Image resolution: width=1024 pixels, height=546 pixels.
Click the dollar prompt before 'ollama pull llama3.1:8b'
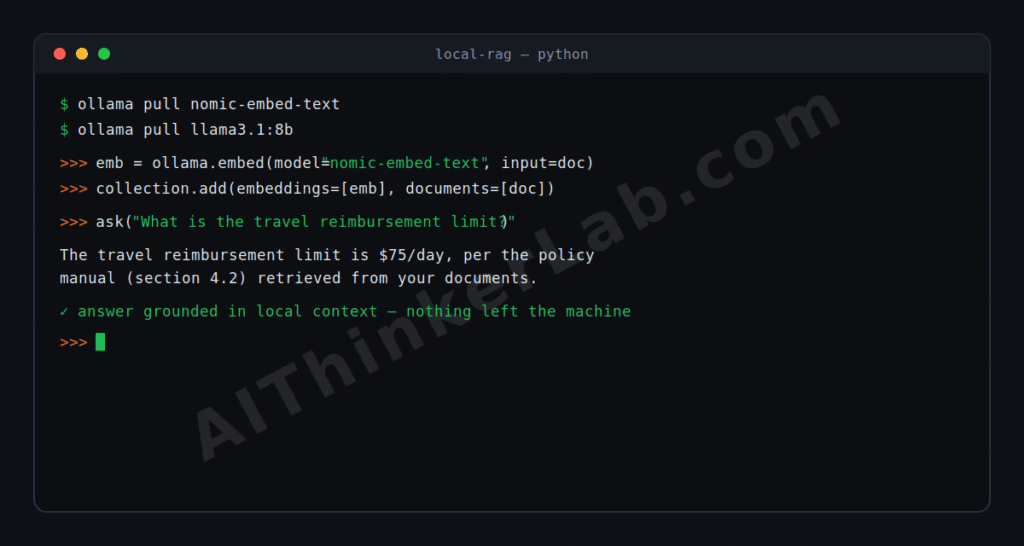click(x=64, y=129)
